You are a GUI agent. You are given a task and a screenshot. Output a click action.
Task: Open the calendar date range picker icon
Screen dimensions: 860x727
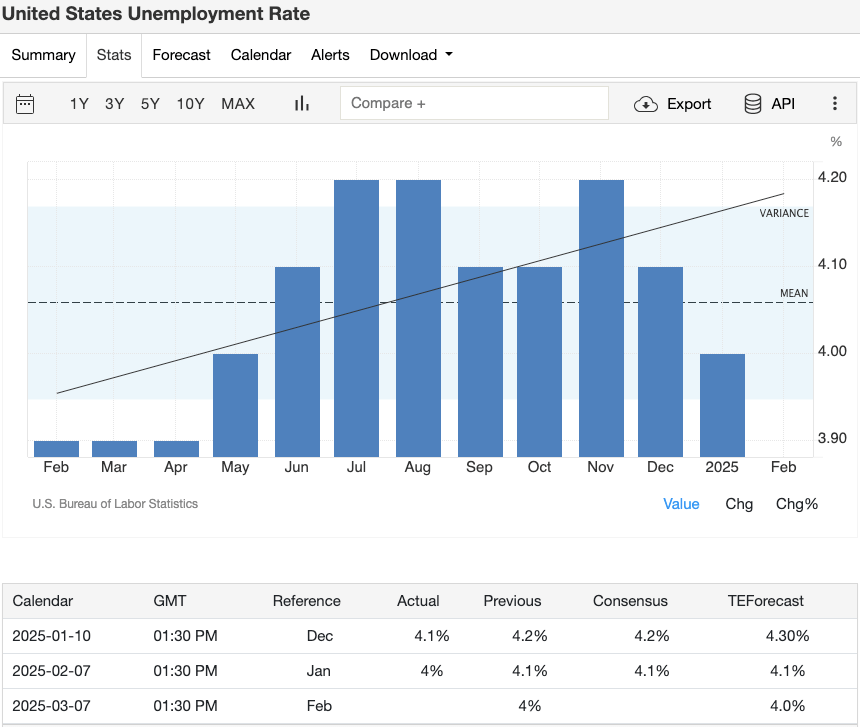tap(25, 103)
